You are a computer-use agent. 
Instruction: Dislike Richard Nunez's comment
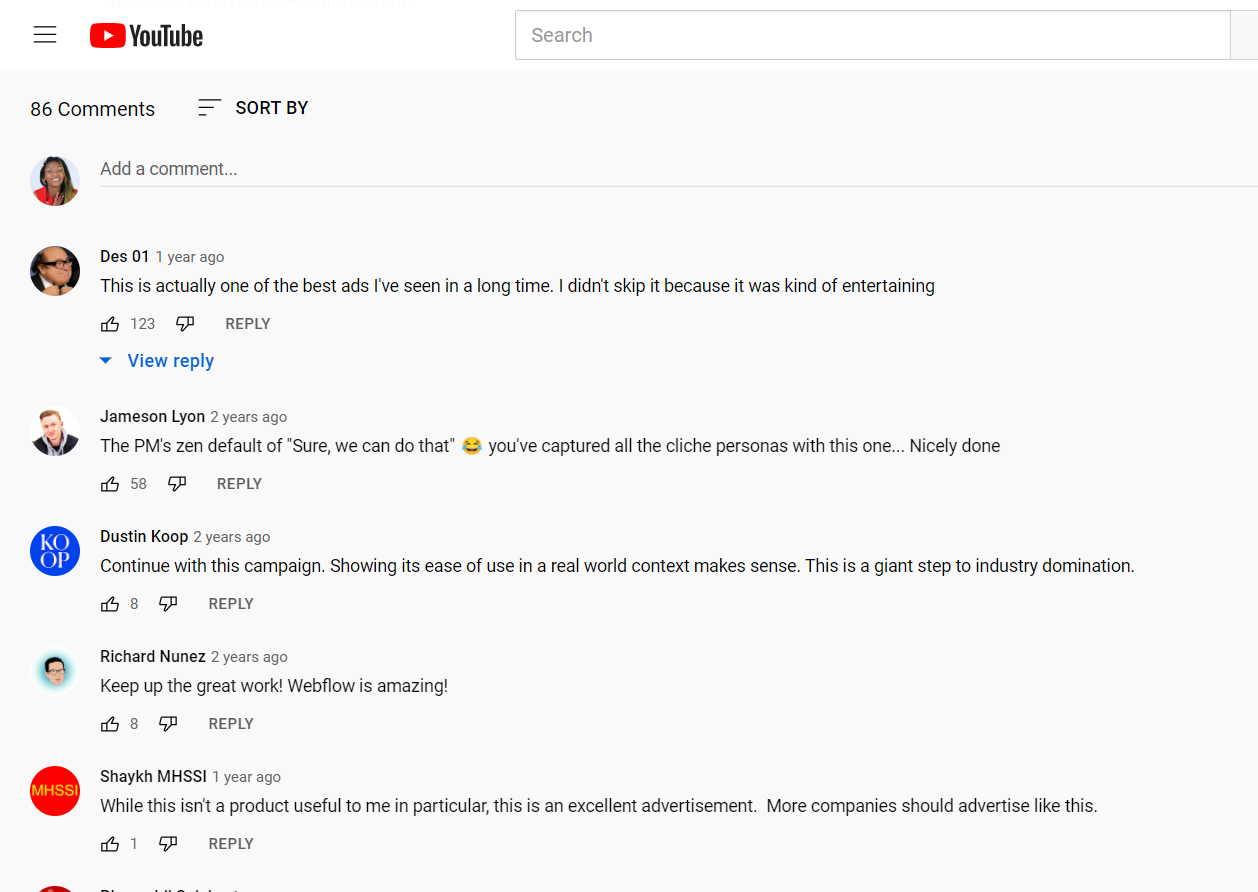tap(168, 724)
